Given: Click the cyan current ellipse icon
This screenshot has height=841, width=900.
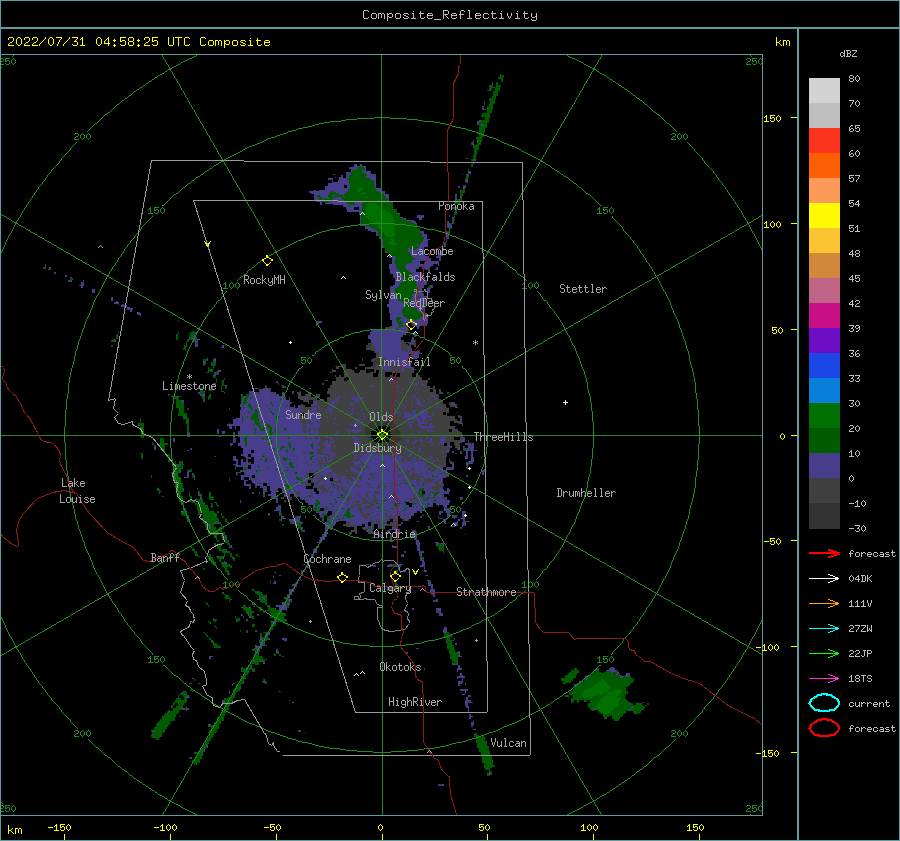Looking at the screenshot, I should (x=824, y=703).
